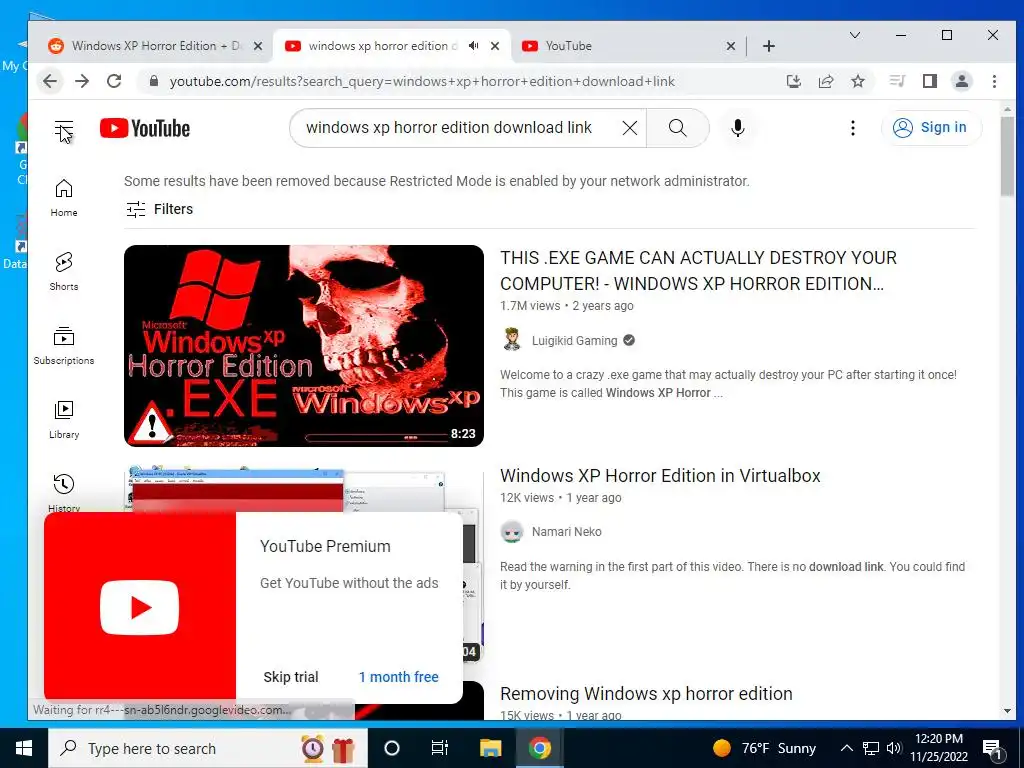Screen dimensions: 1024x768
Task: Open Luigikid Gaming channel name
Action: 574,340
